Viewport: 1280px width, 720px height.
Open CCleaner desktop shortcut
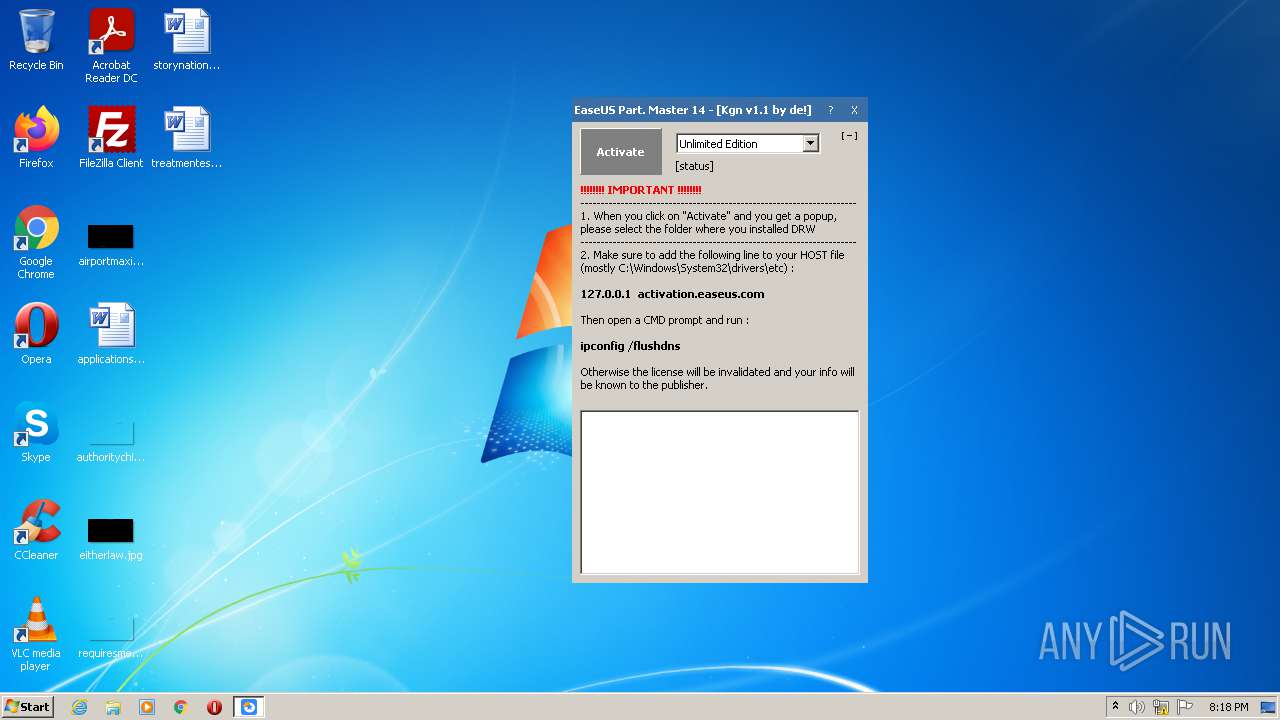pyautogui.click(x=36, y=530)
